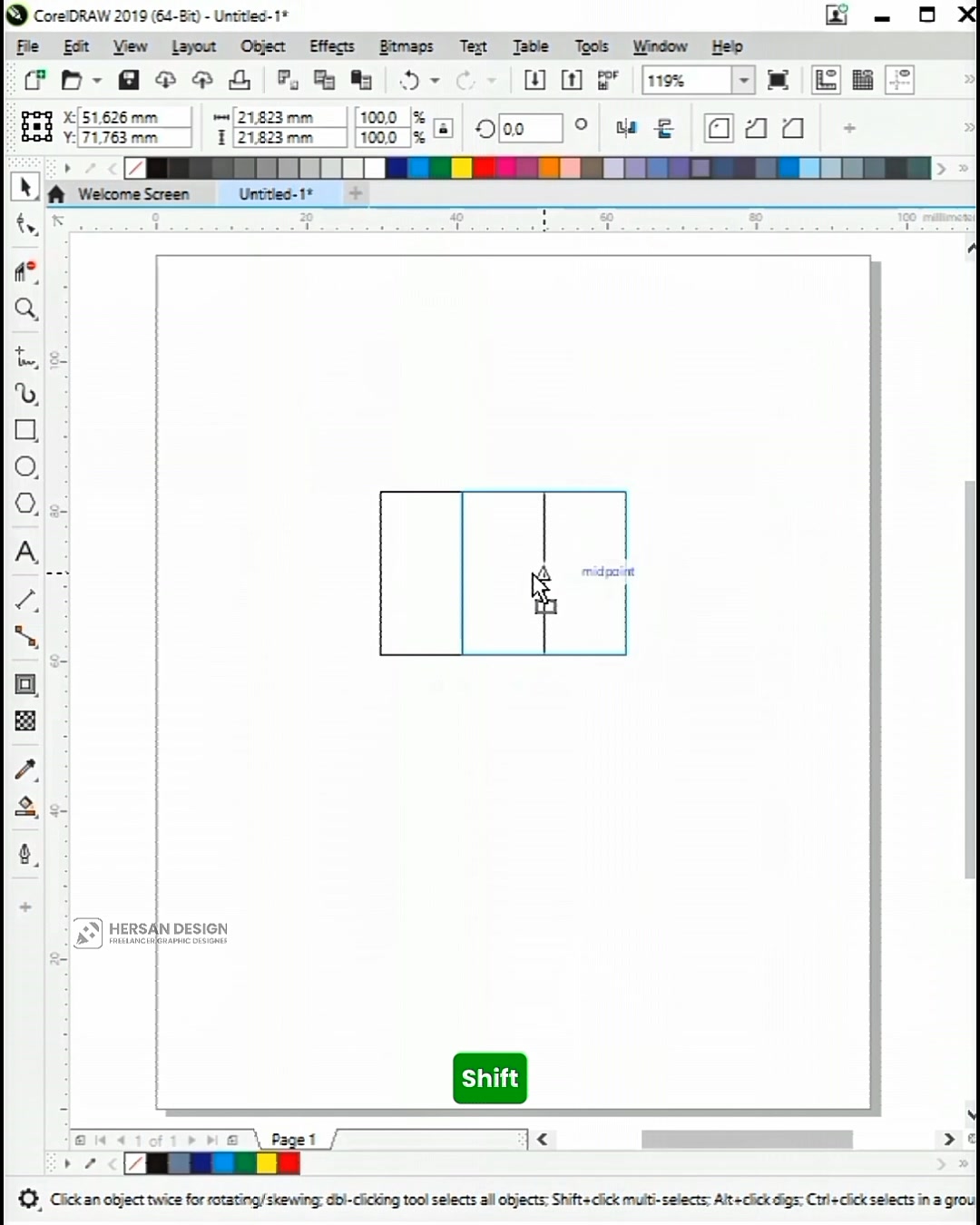Toggle the lock ratio padlock
Viewport: 980px width, 1225px height.
(x=443, y=128)
